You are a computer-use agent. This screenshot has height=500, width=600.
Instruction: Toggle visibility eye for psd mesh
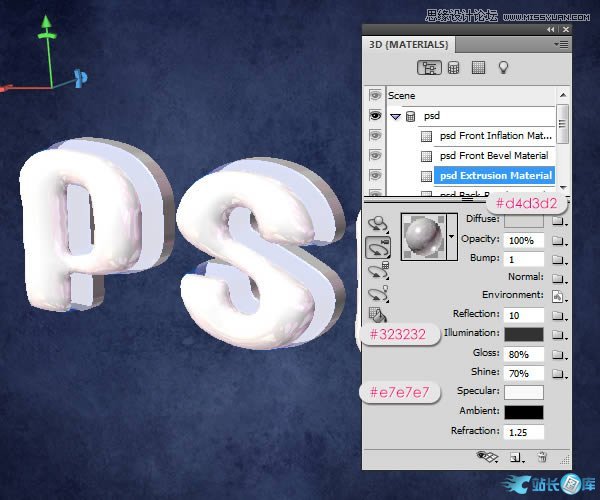pos(376,116)
